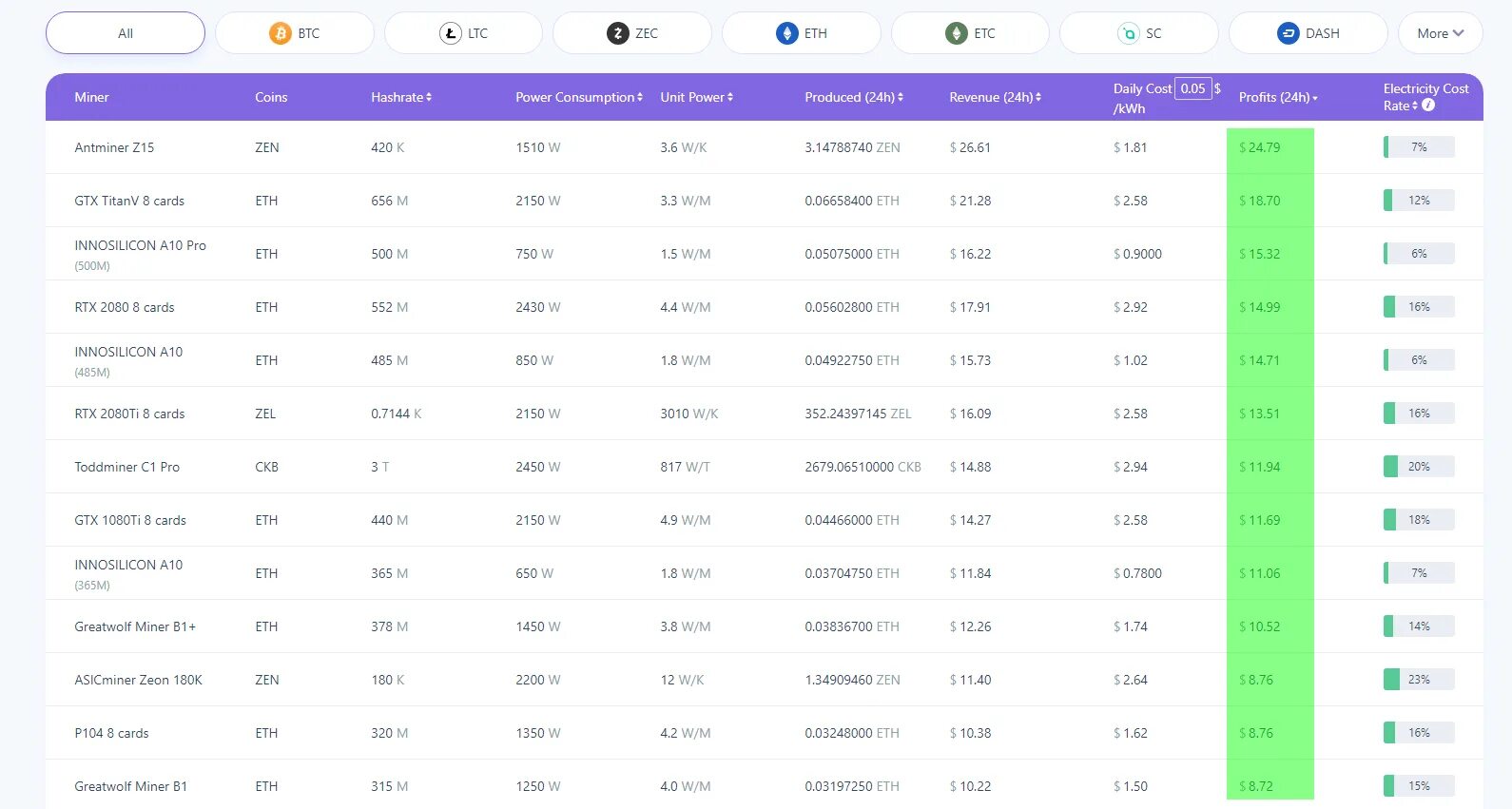Click the CKB coin cell
The height and width of the screenshot is (809, 1512).
click(x=266, y=467)
